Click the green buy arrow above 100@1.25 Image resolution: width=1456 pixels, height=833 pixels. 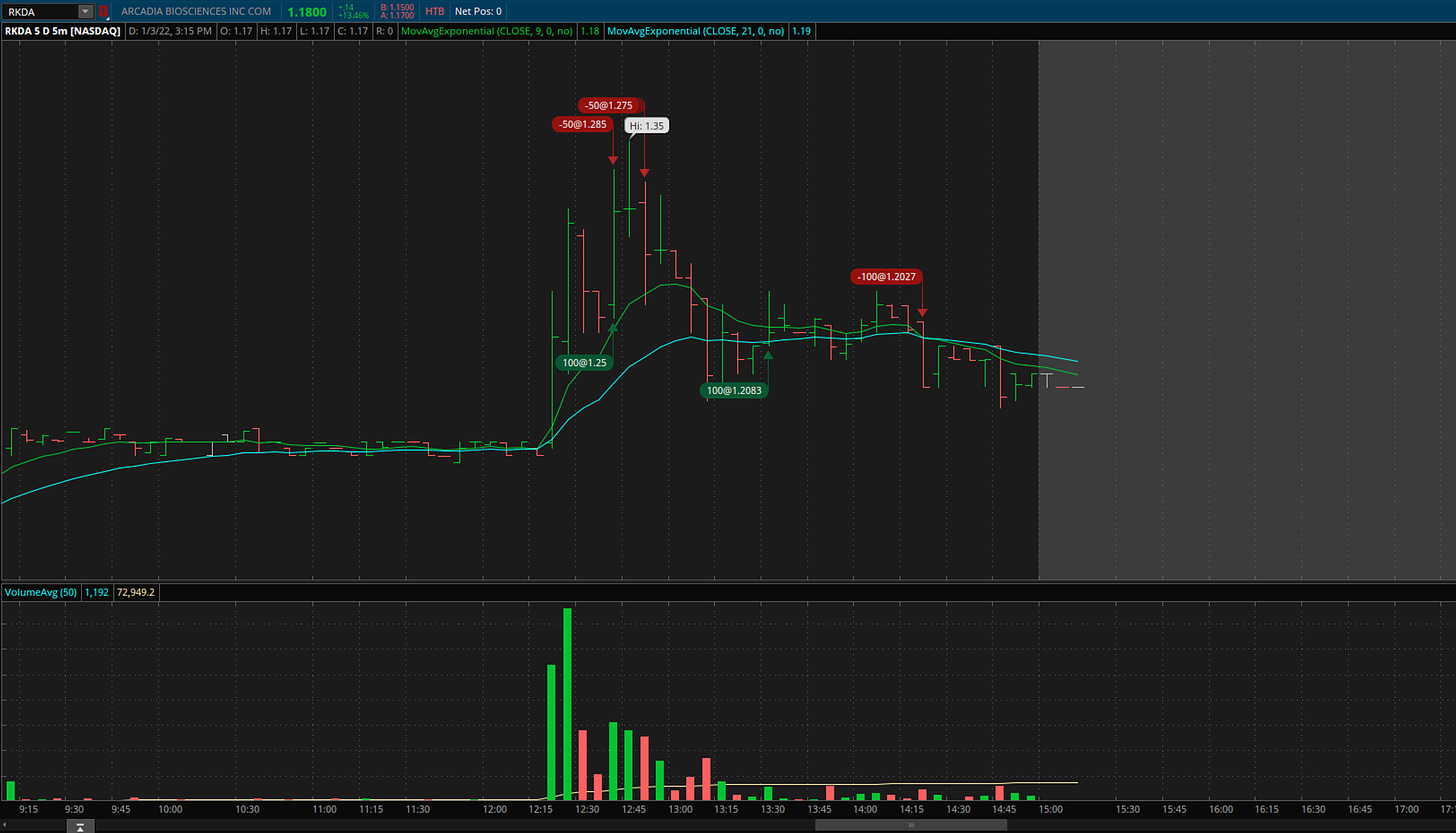613,327
